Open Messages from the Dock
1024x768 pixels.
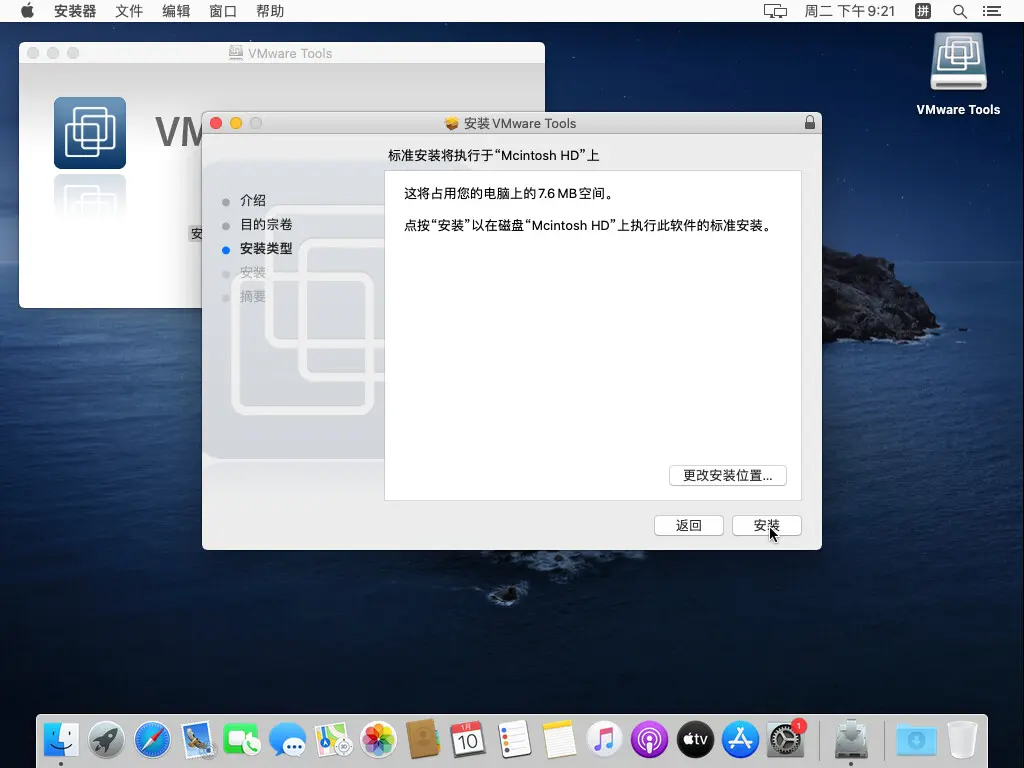click(287, 740)
